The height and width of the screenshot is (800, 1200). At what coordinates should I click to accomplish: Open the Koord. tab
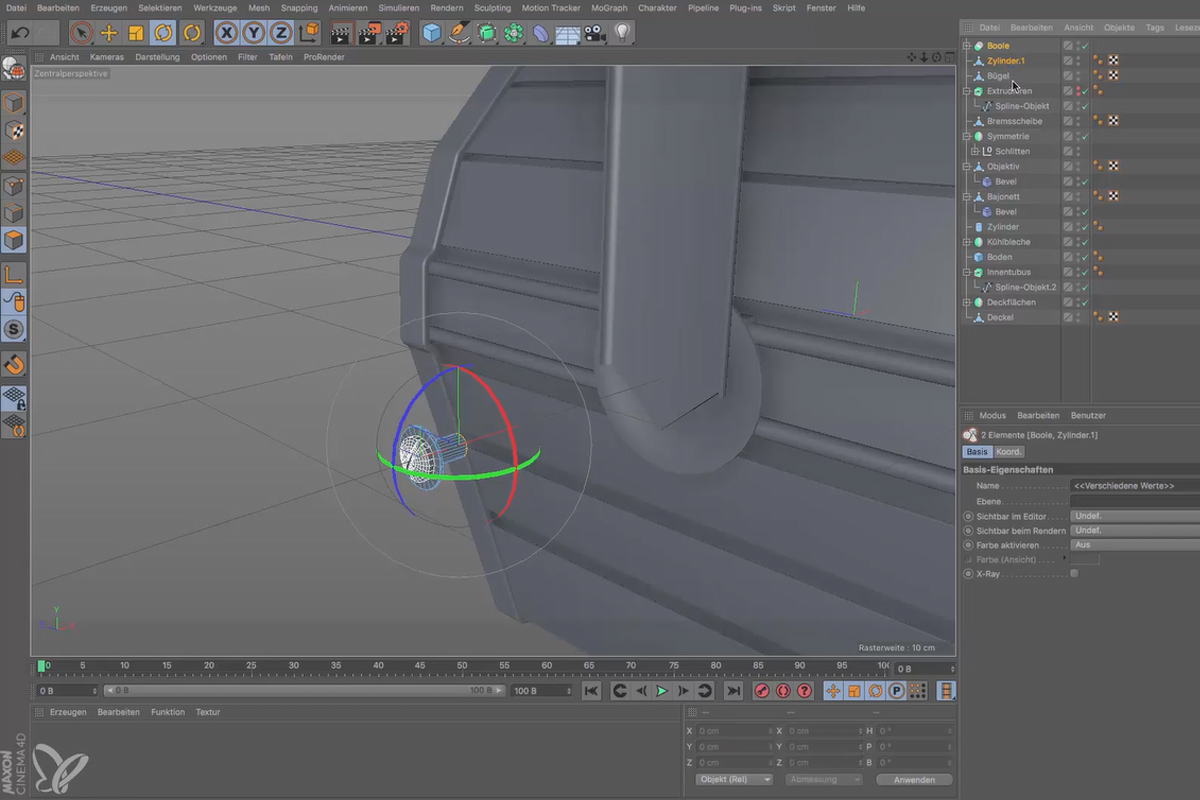click(x=1009, y=452)
